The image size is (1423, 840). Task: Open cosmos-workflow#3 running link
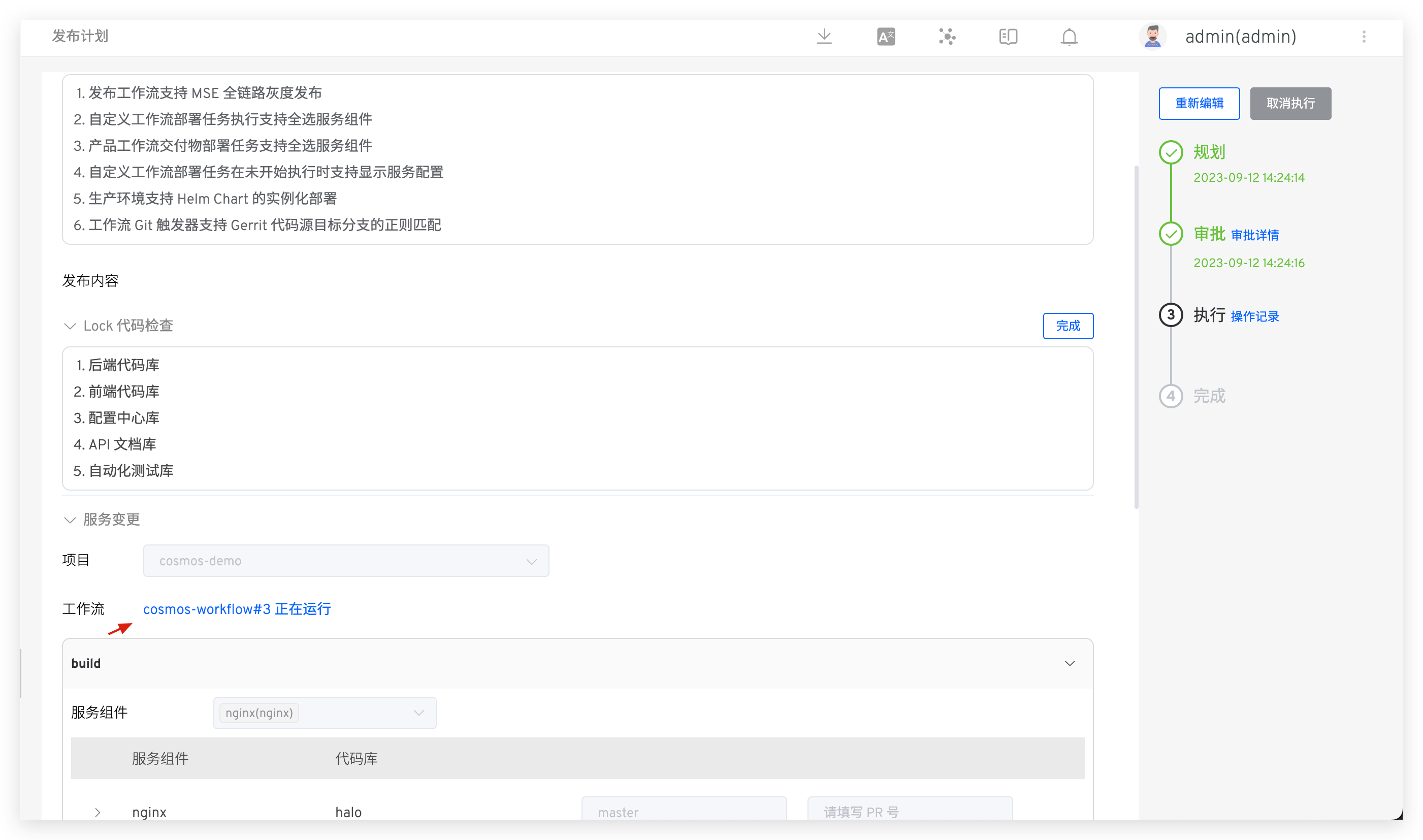237,609
